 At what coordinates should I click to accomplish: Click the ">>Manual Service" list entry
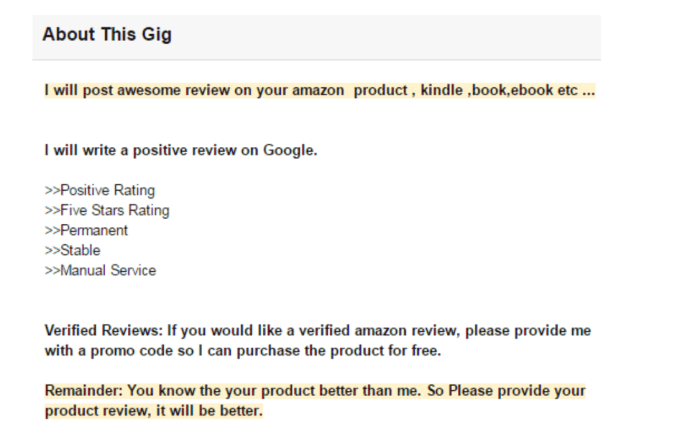coord(100,270)
